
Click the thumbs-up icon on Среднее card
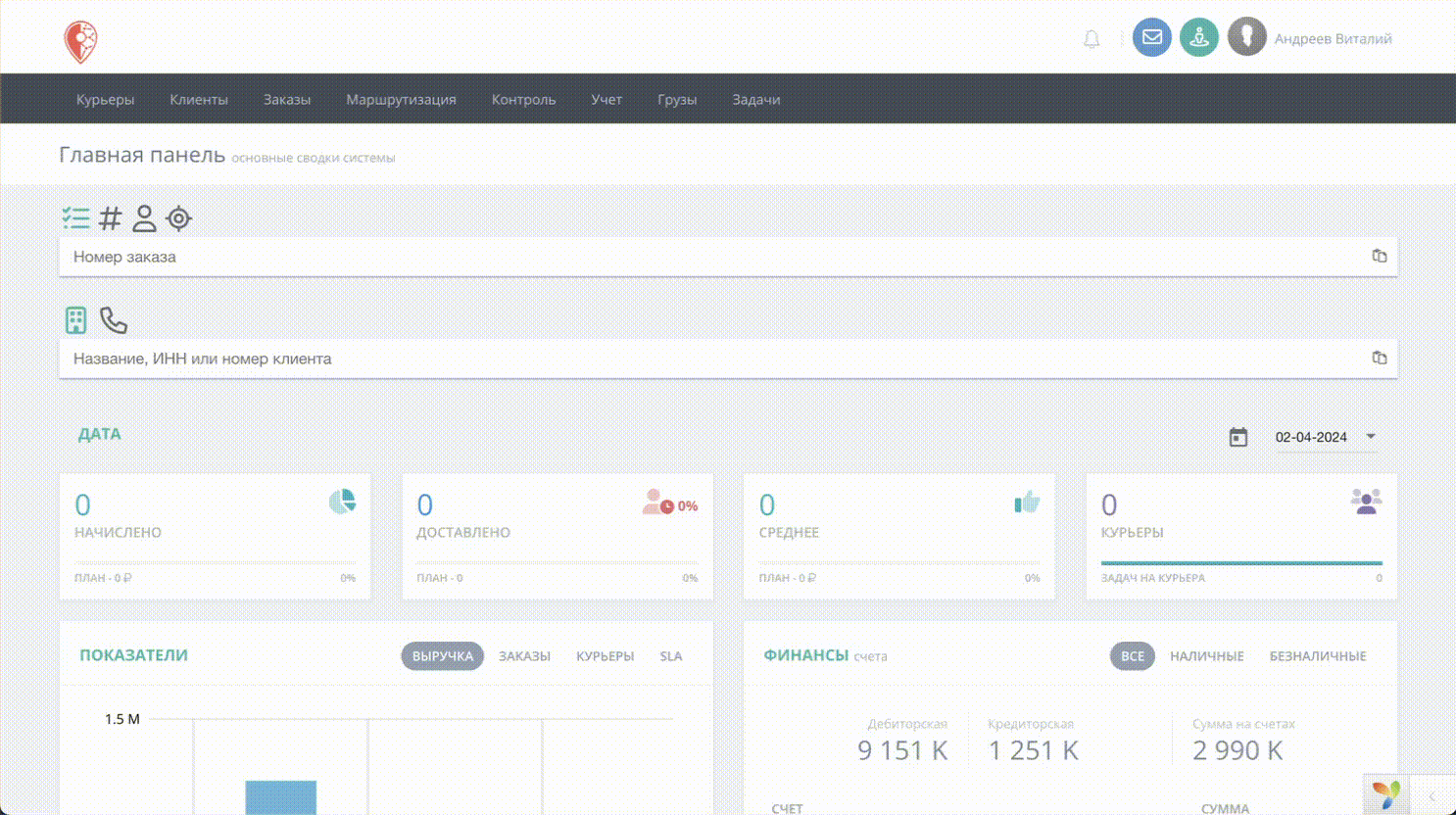pyautogui.click(x=1027, y=502)
